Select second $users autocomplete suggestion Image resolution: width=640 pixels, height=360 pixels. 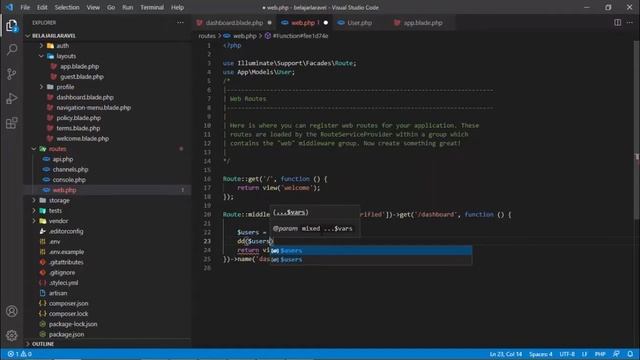tap(371, 260)
